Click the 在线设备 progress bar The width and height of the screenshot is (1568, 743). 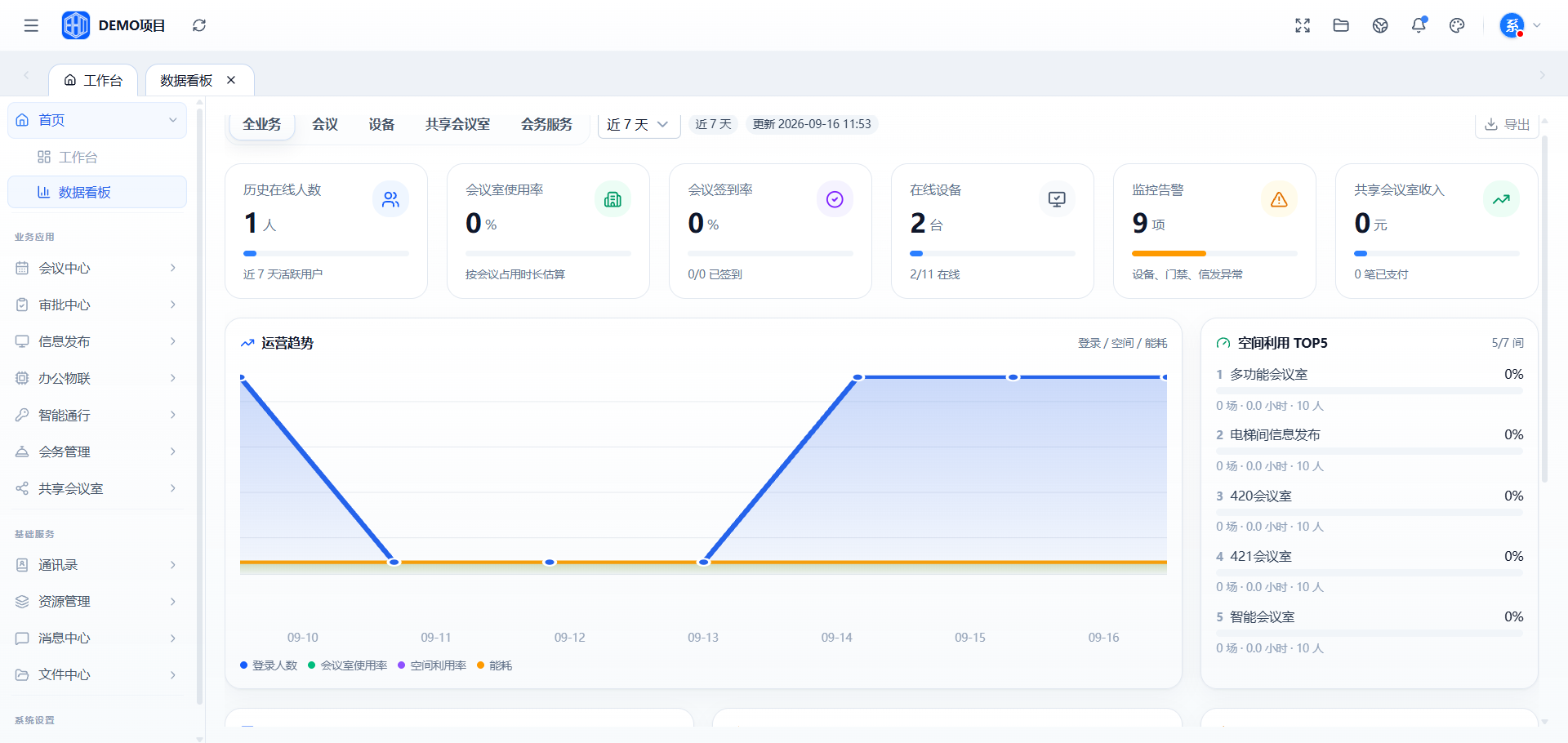tap(992, 253)
